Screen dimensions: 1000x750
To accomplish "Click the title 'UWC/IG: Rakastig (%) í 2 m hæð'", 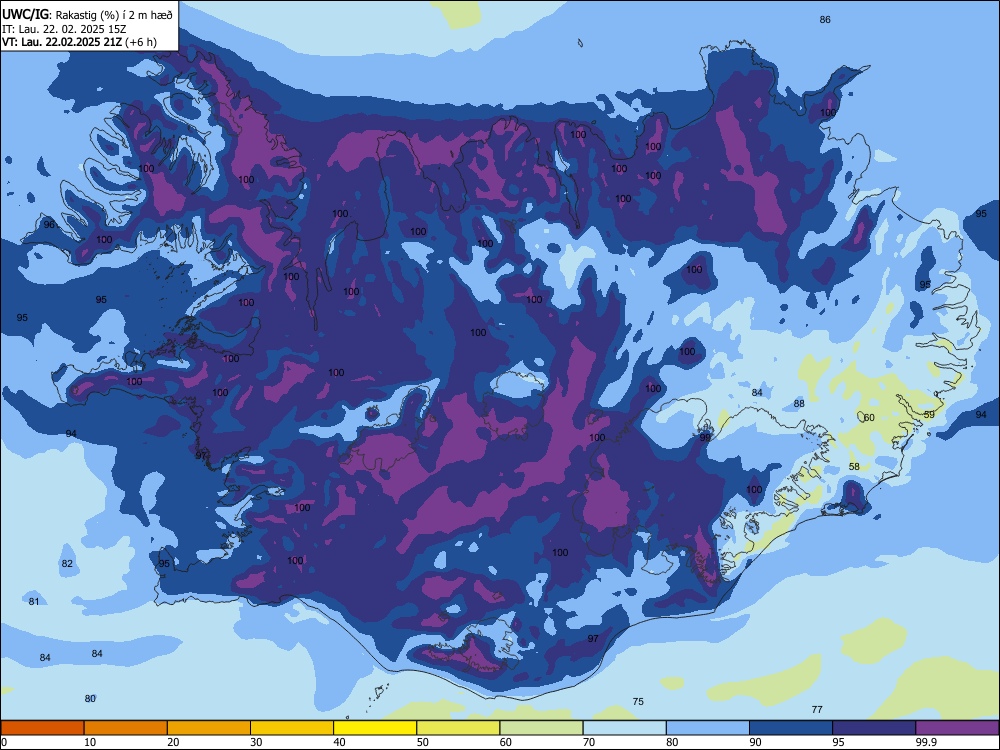I will point(87,15).
